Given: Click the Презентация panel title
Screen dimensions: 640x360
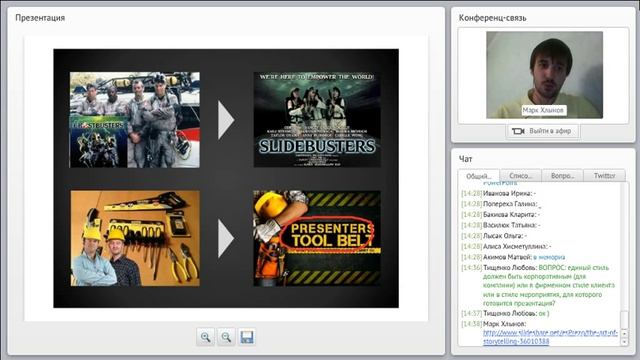Looking at the screenshot, I should (x=40, y=18).
